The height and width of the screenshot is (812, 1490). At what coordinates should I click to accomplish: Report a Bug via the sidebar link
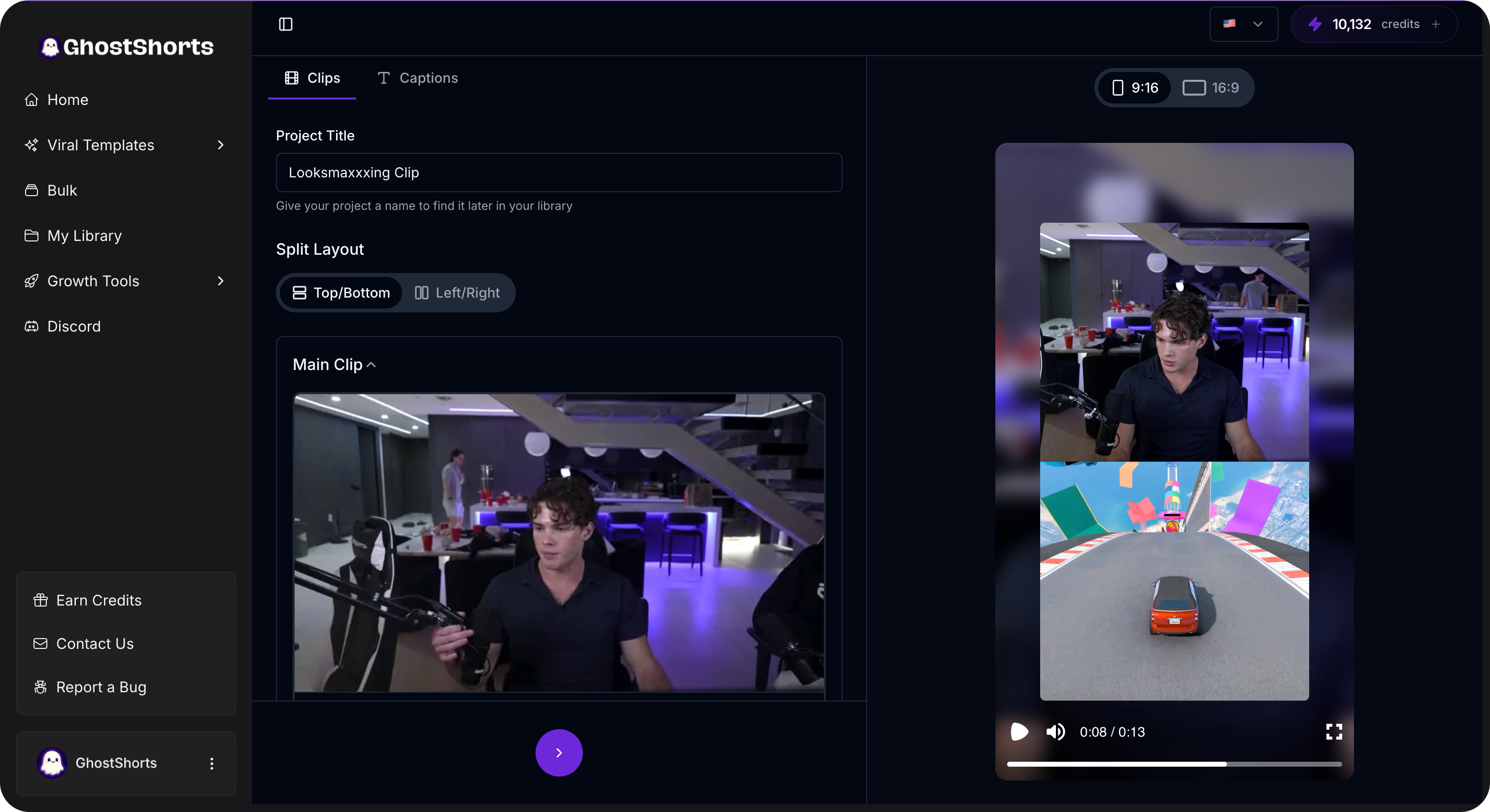pos(101,687)
